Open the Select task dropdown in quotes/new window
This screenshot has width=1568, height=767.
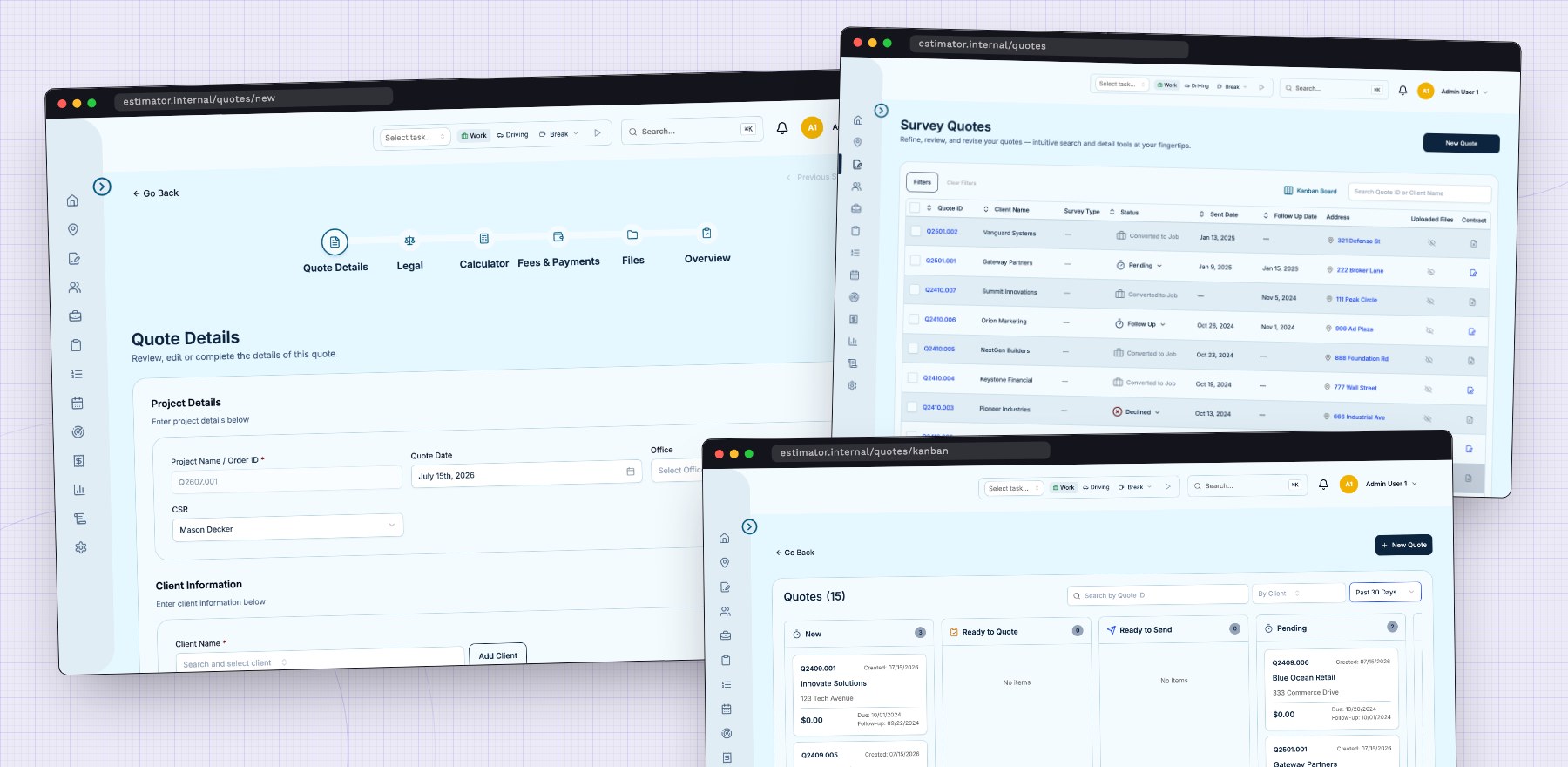tap(415, 137)
